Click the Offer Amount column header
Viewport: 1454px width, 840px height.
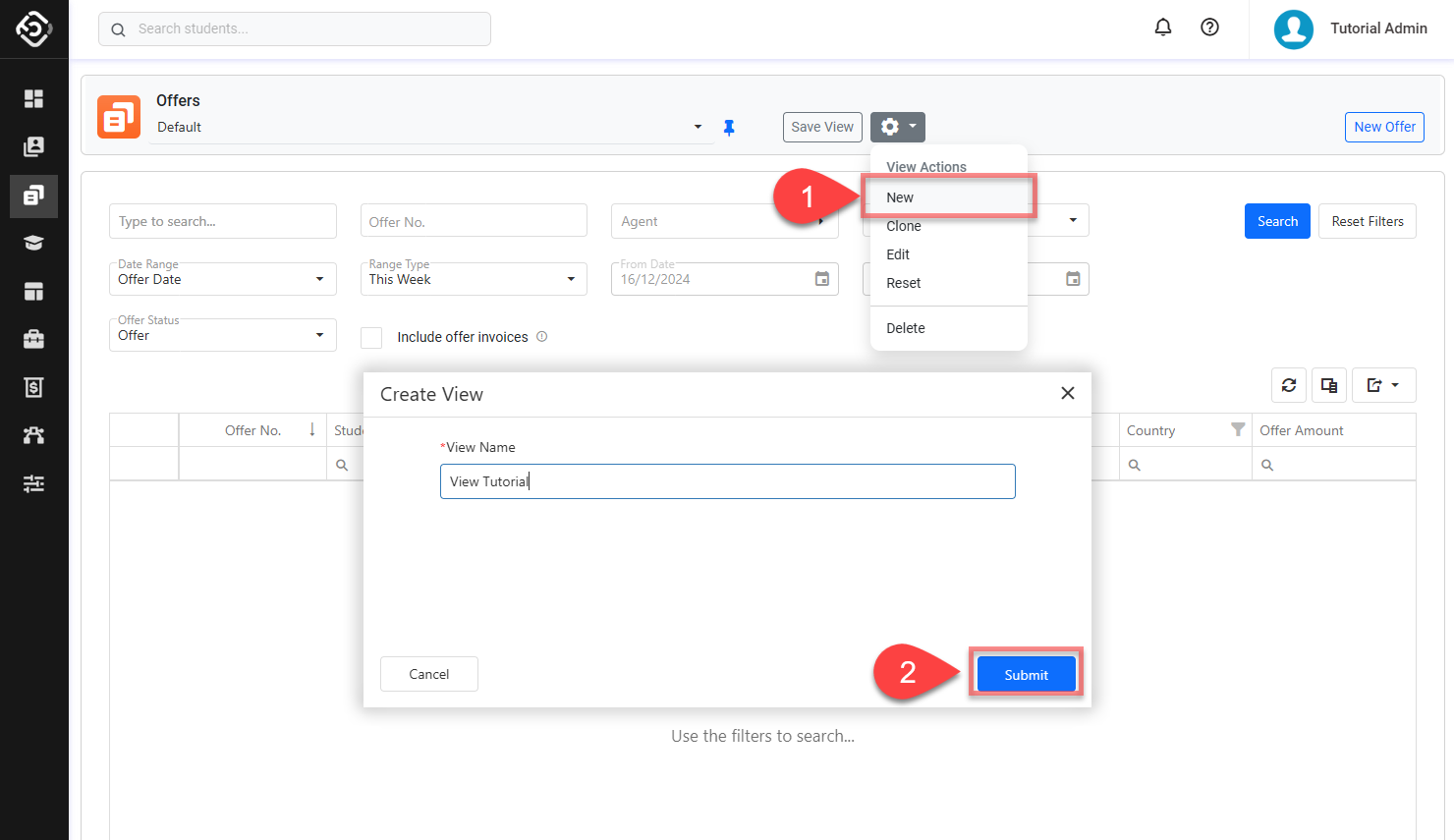pos(1334,430)
